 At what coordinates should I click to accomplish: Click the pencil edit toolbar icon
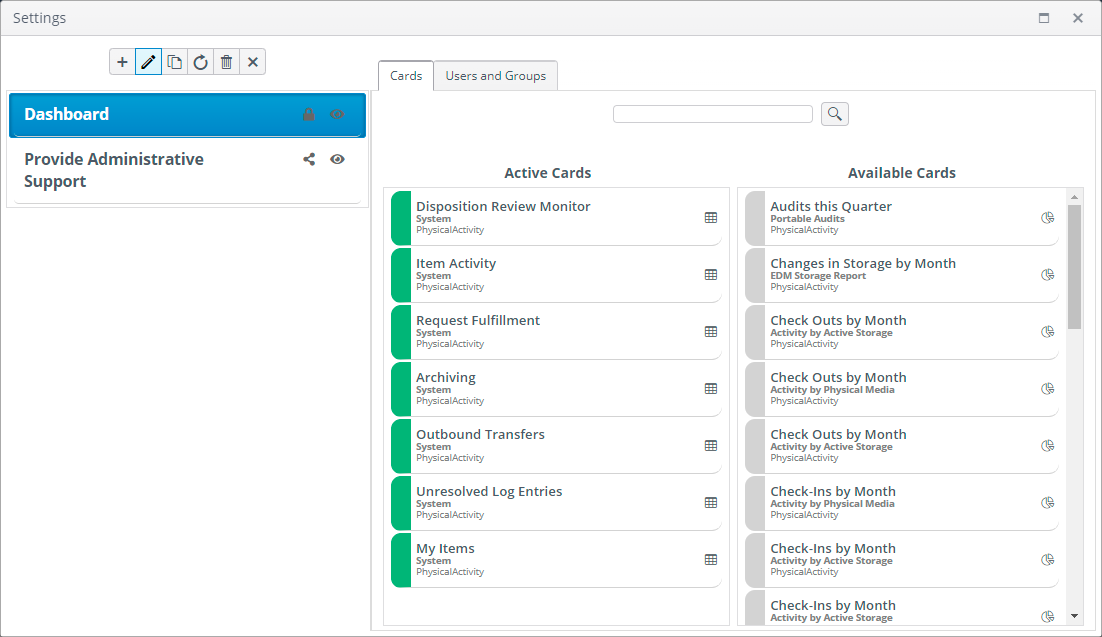click(148, 62)
